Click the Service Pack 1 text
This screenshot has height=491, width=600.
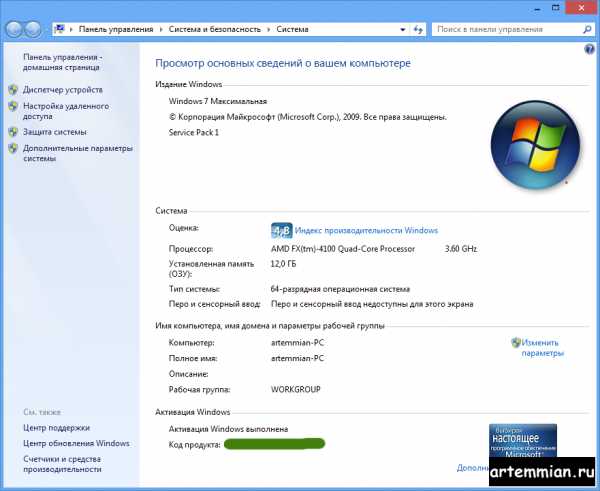click(x=194, y=132)
